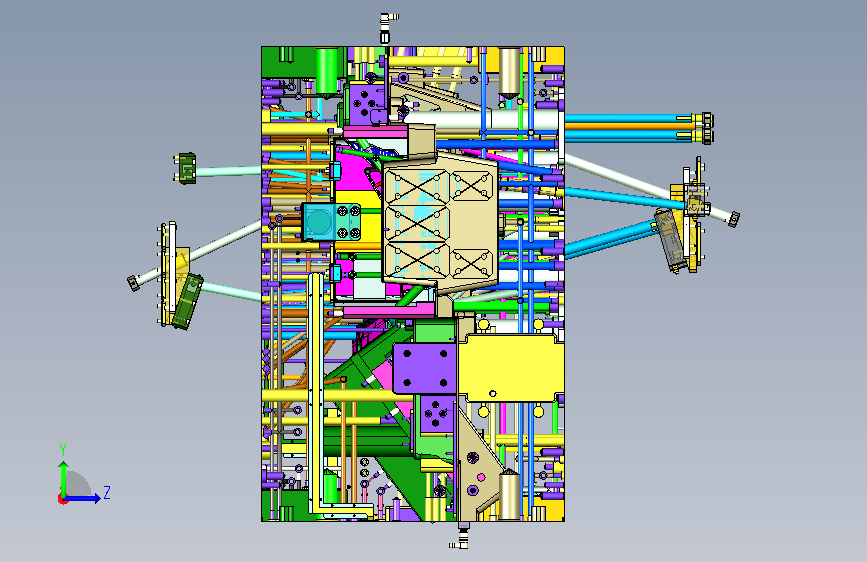
Task: Click the blue Z axis arrow of the triad
Action: (x=83, y=498)
